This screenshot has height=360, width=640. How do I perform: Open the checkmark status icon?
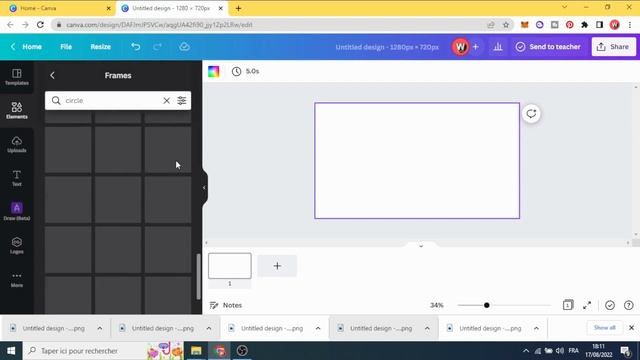click(610, 305)
